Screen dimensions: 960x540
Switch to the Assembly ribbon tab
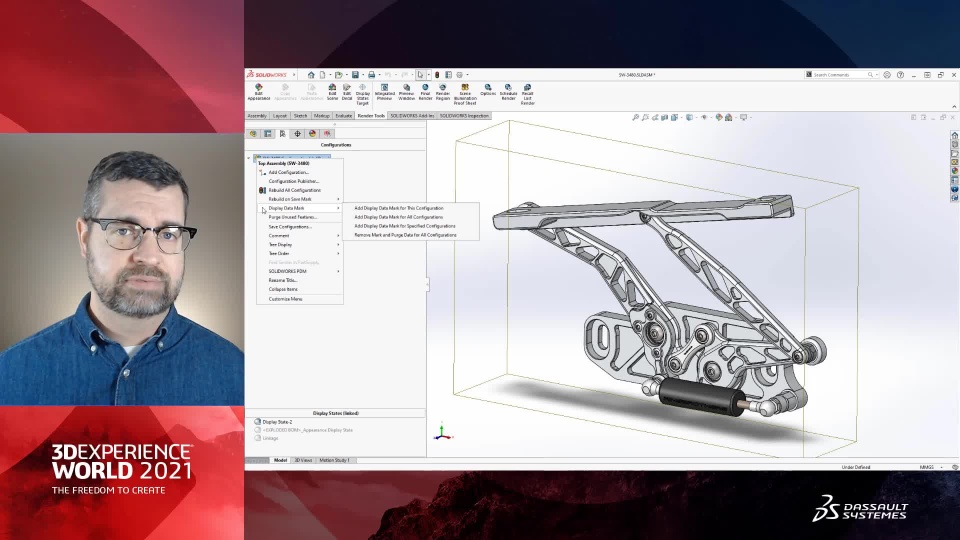pyautogui.click(x=257, y=116)
